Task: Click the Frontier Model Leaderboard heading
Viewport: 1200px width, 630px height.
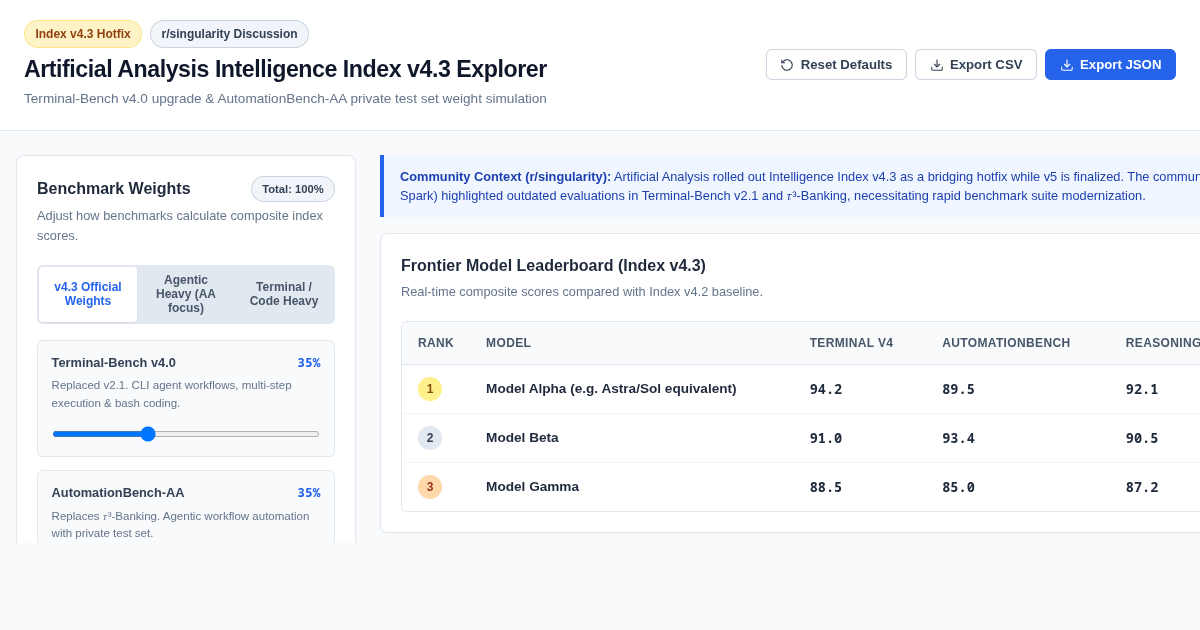Action: pos(553,266)
